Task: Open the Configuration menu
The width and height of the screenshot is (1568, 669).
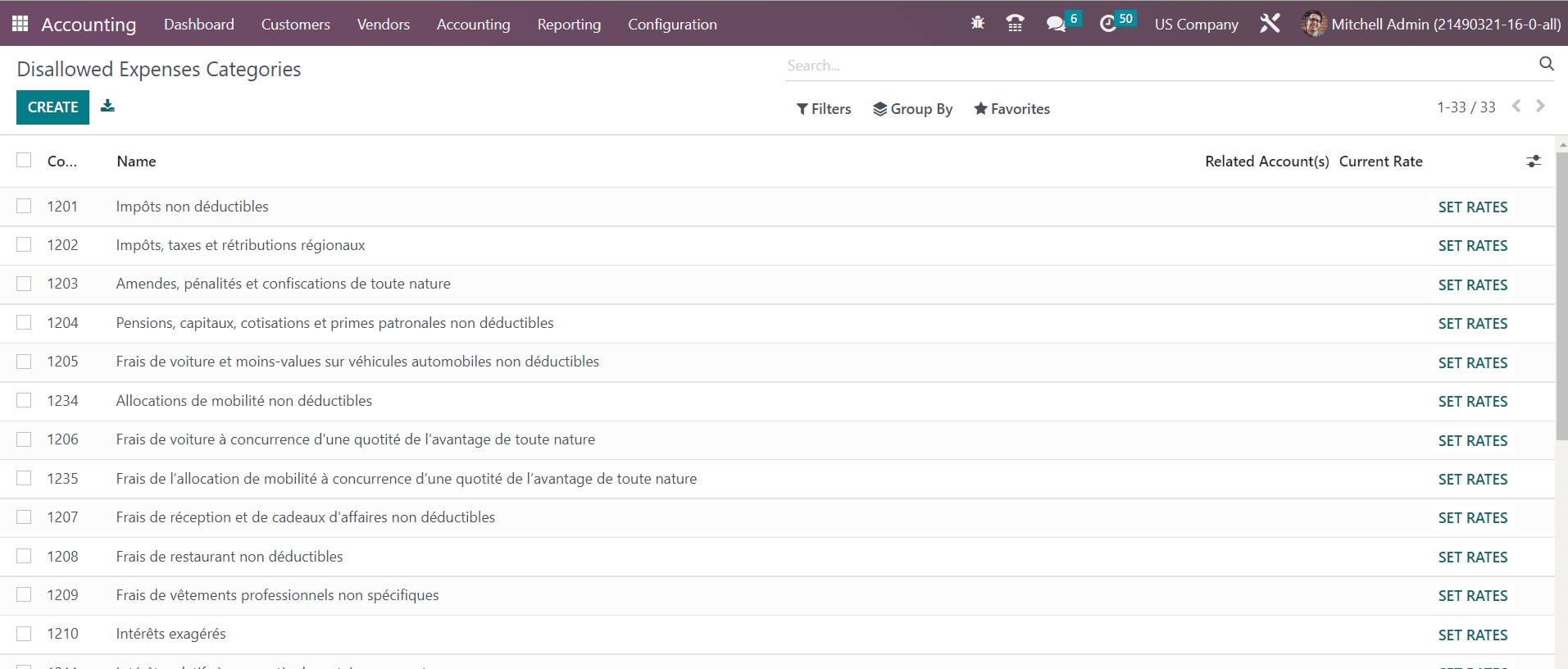Action: [x=672, y=25]
